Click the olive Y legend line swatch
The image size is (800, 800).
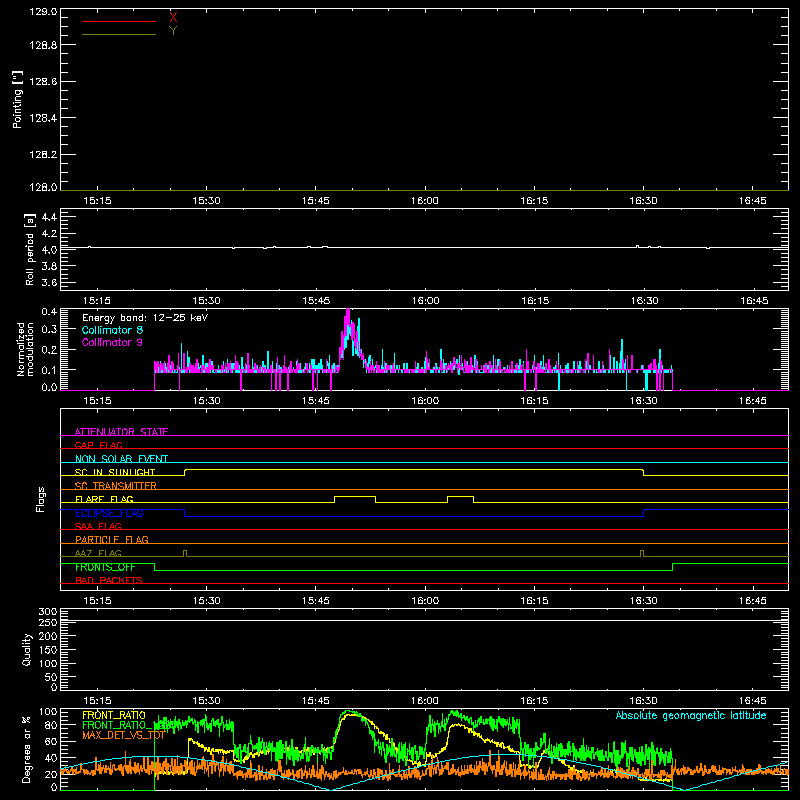pos(119,34)
